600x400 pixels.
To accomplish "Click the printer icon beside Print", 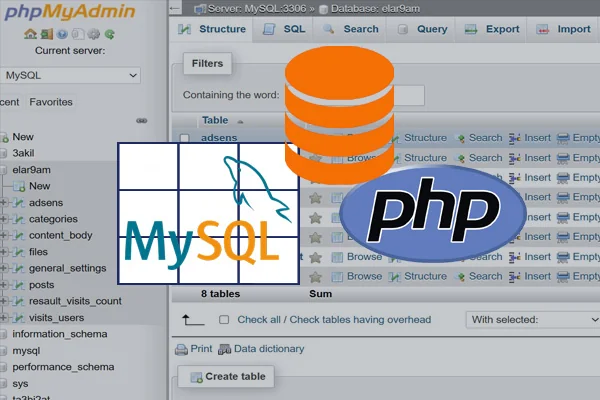I will coord(181,349).
